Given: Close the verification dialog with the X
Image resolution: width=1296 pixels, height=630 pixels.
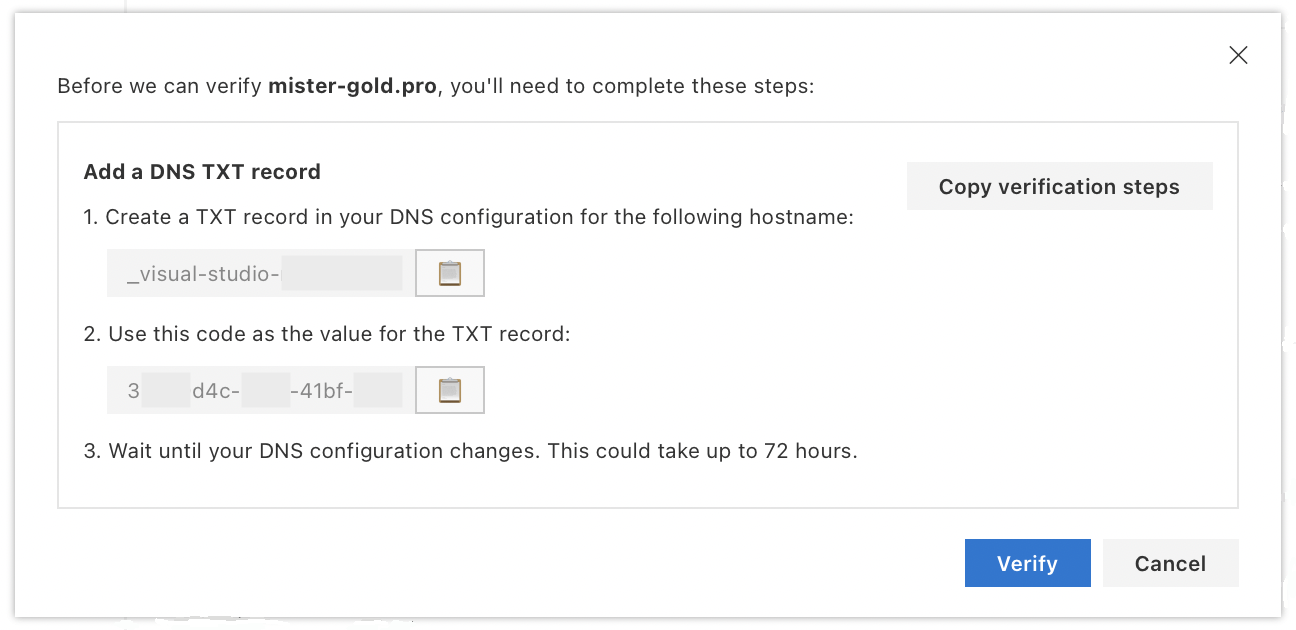Looking at the screenshot, I should [1238, 55].
